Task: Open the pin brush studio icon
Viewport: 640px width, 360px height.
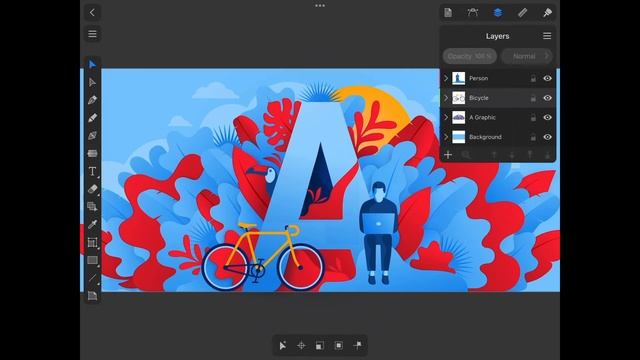Action: [x=547, y=13]
